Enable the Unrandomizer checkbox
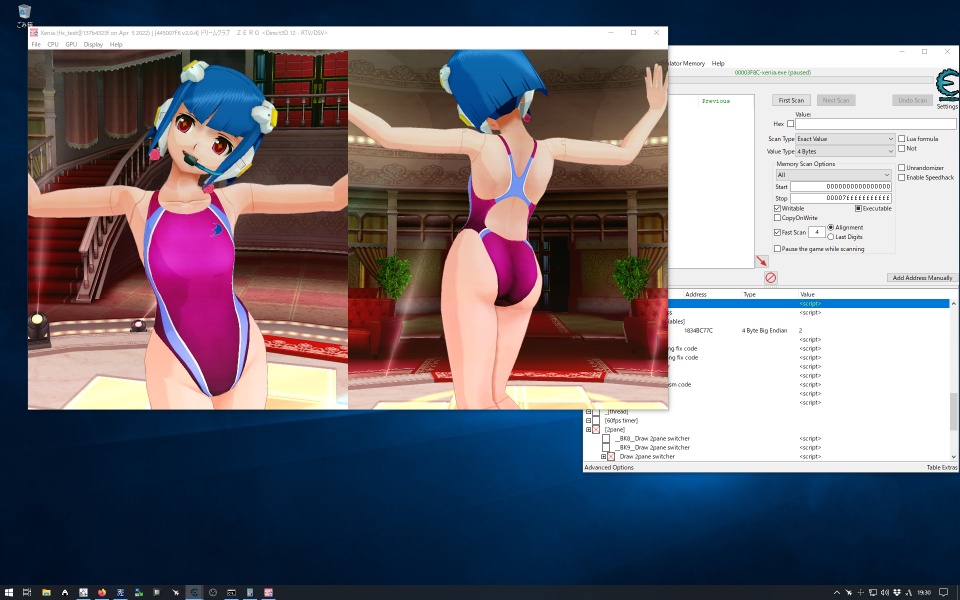This screenshot has height=600, width=960. tap(902, 168)
